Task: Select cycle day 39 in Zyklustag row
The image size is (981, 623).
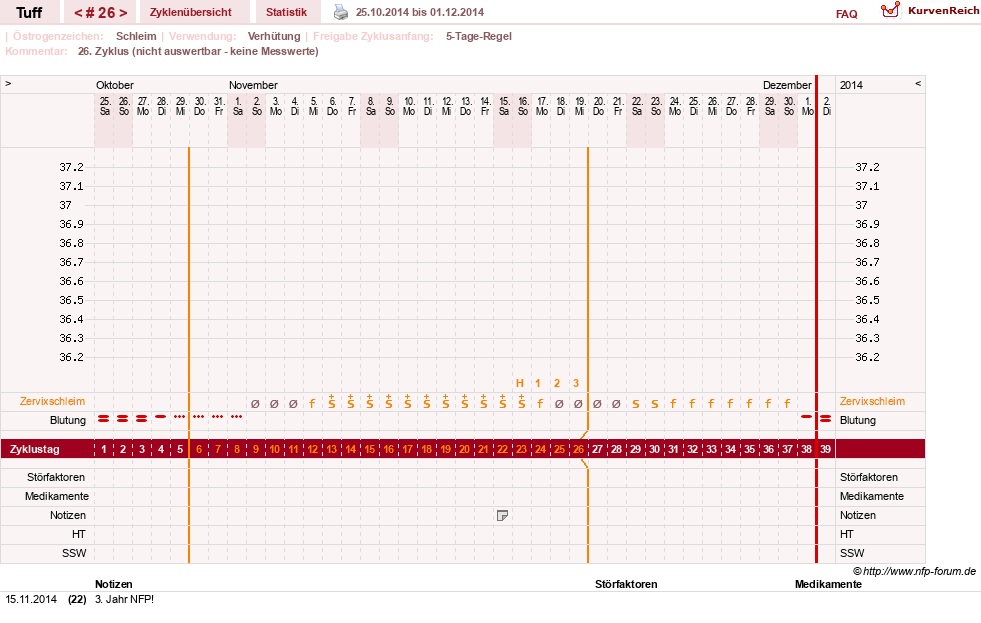Action: point(826,449)
